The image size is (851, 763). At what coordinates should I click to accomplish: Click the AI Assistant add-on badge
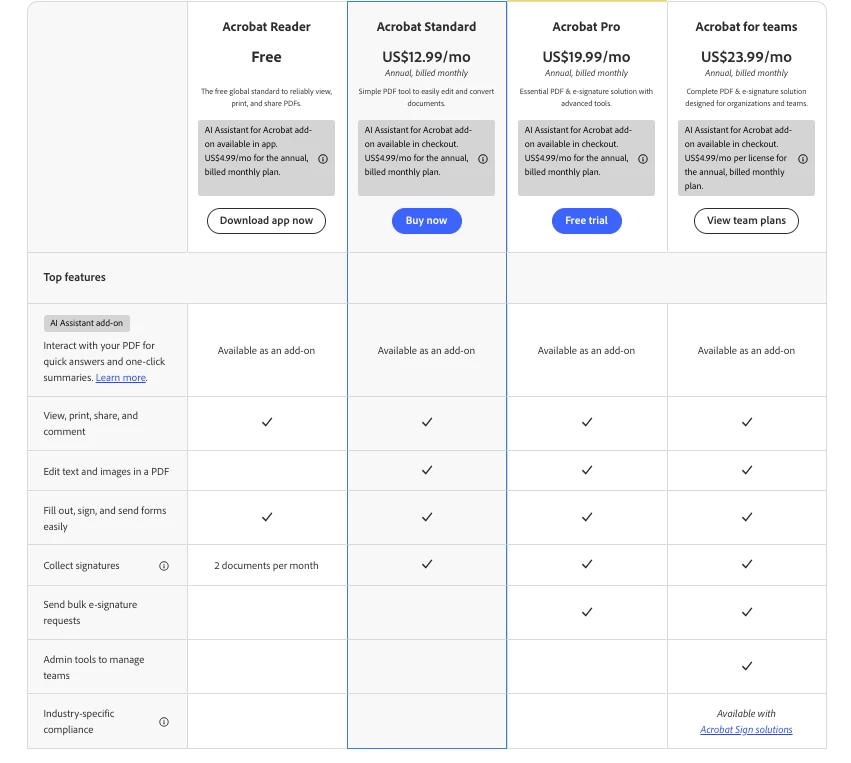pos(87,323)
